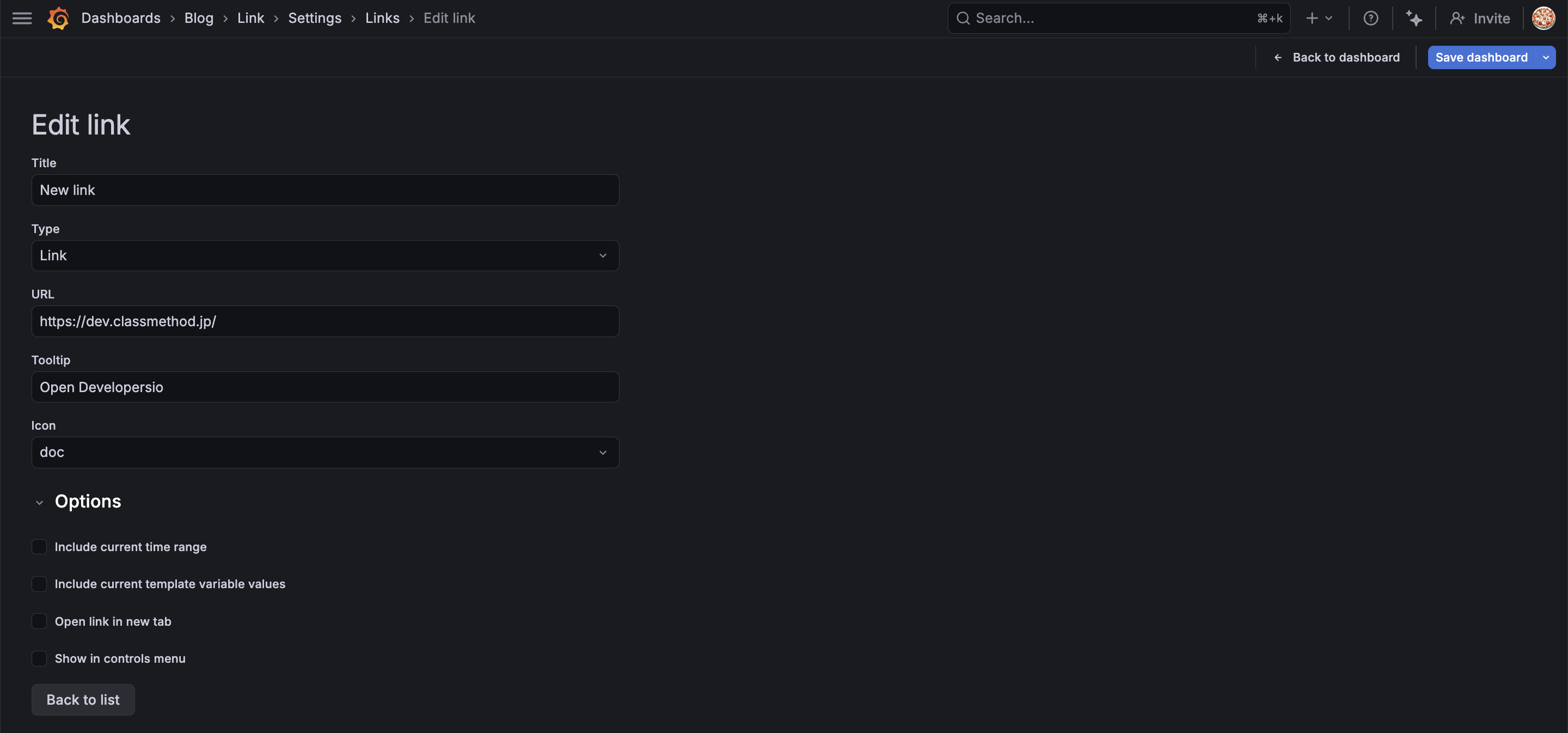Click the Grafana logo icon
Viewport: 1568px width, 733px height.
[58, 19]
